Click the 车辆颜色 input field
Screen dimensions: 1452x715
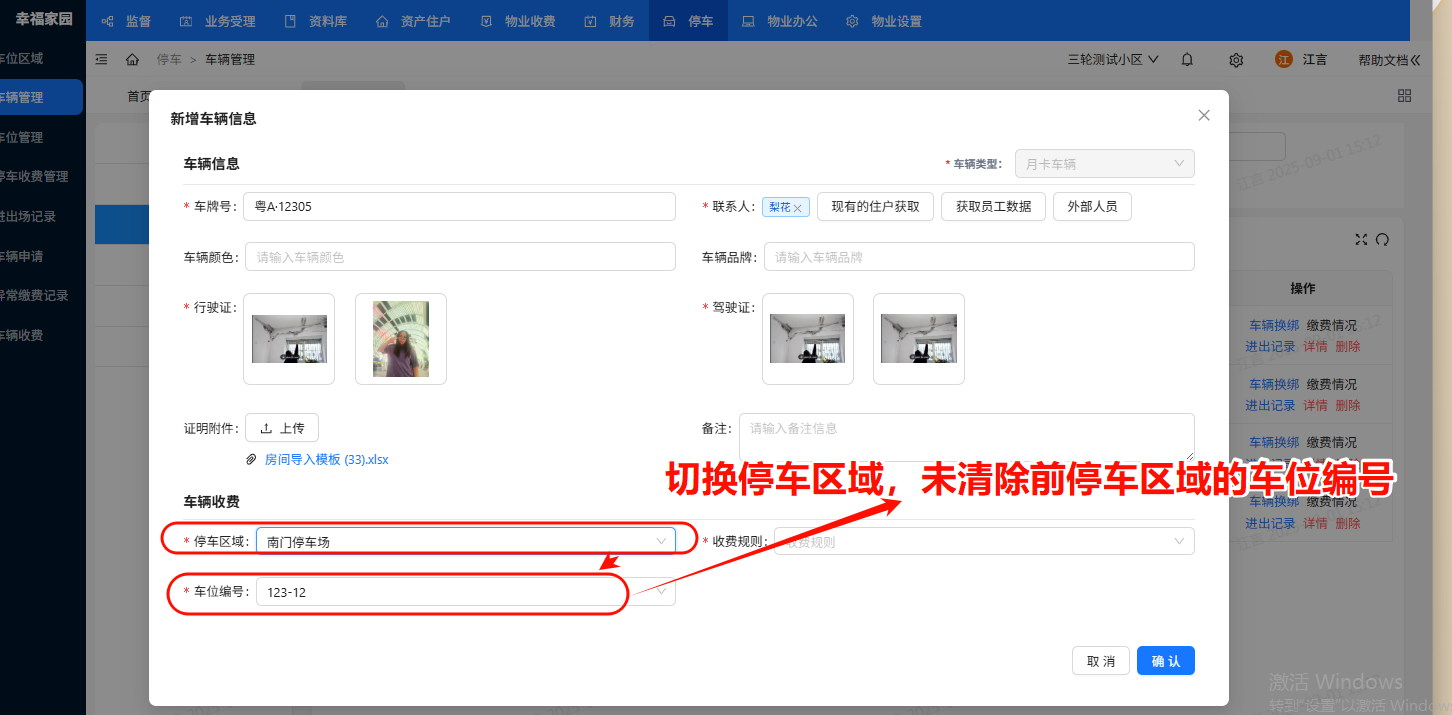click(x=460, y=256)
